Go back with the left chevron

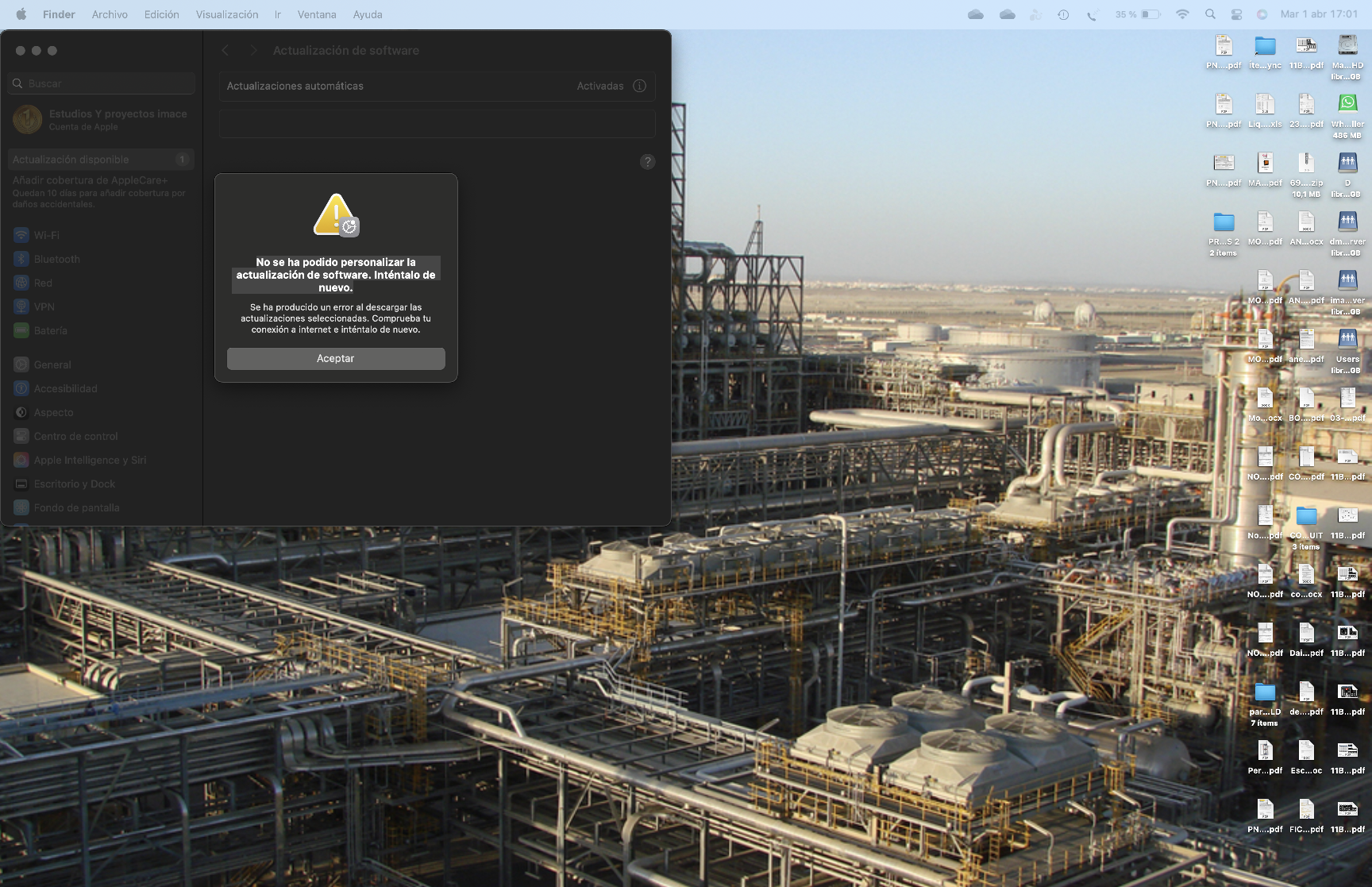pyautogui.click(x=225, y=50)
